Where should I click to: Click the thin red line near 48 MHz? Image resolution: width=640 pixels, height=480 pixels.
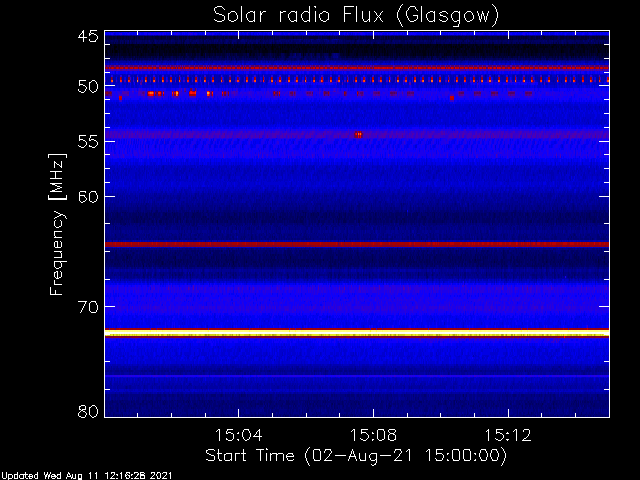click(357, 68)
